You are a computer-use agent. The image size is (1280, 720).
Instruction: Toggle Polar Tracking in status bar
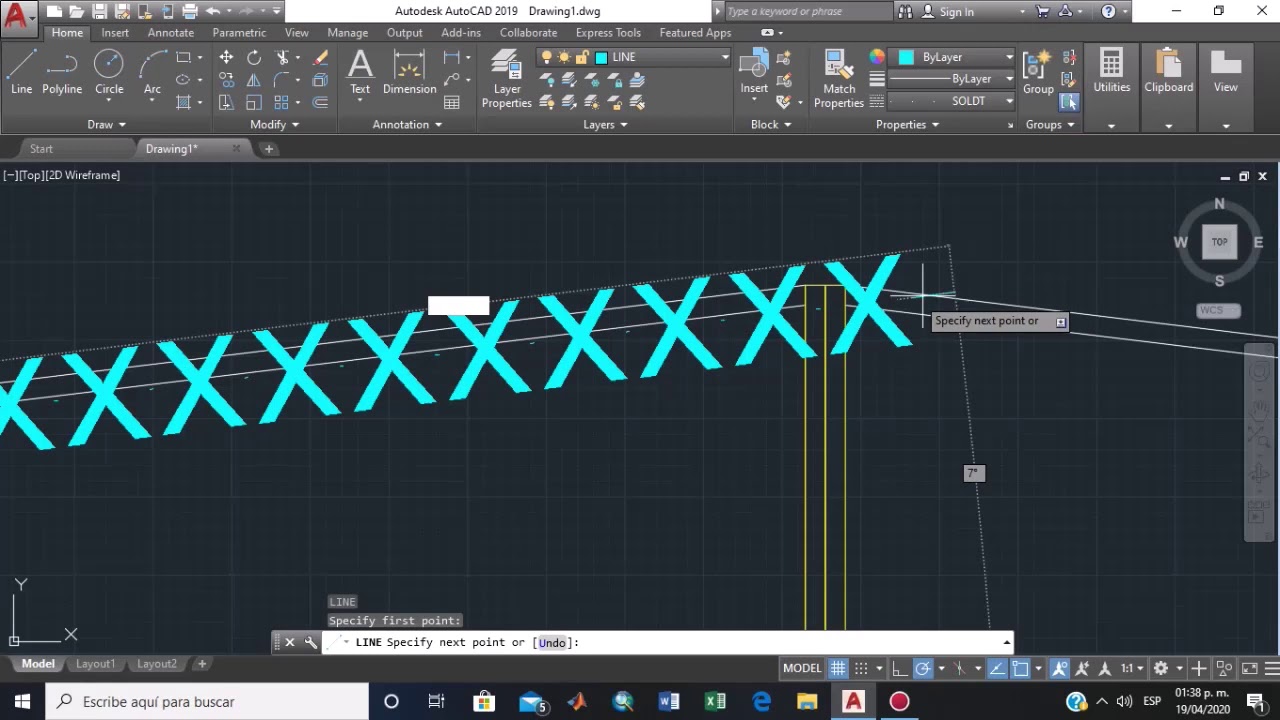coord(923,668)
